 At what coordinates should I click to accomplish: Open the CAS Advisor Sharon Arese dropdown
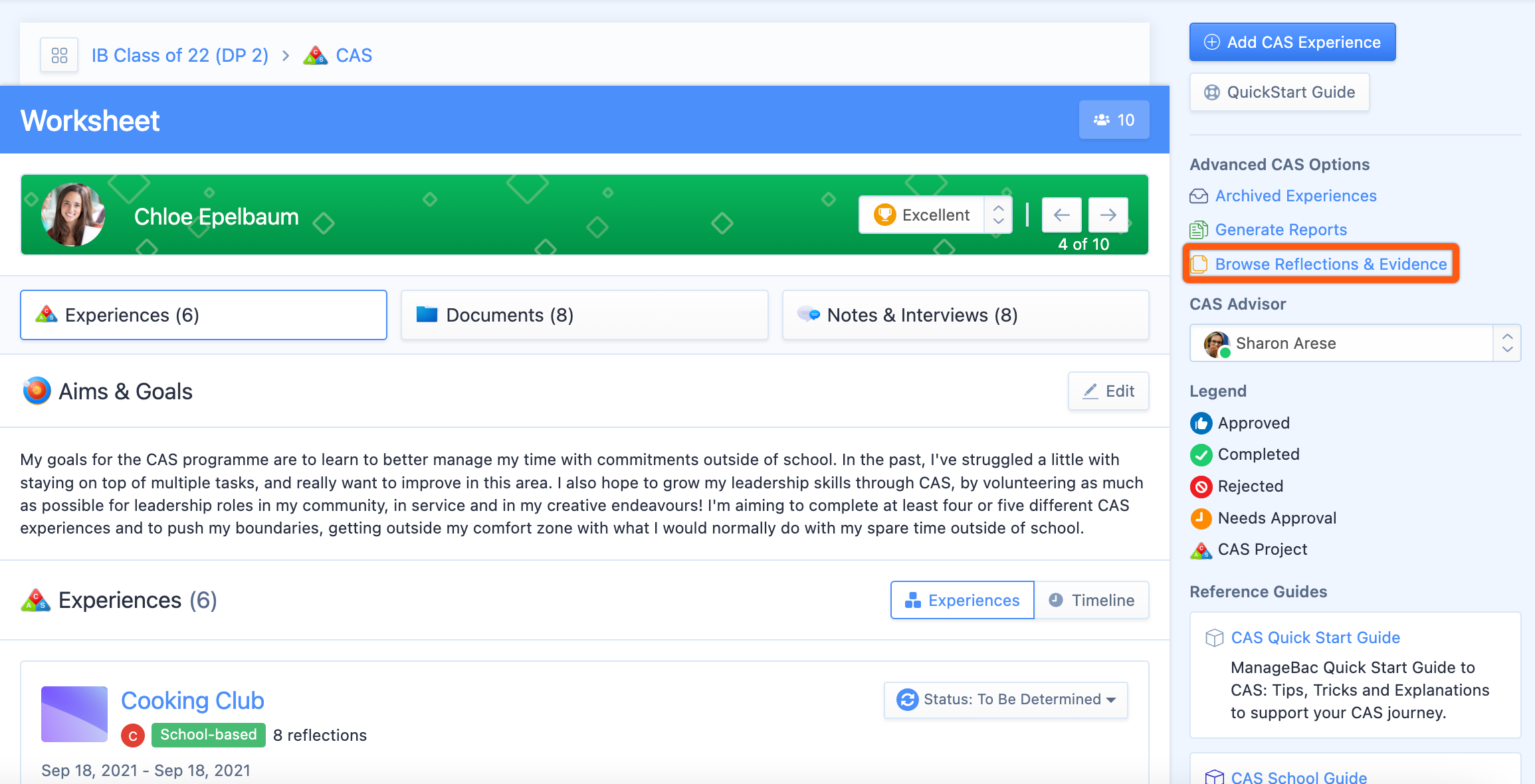pyautogui.click(x=1354, y=343)
